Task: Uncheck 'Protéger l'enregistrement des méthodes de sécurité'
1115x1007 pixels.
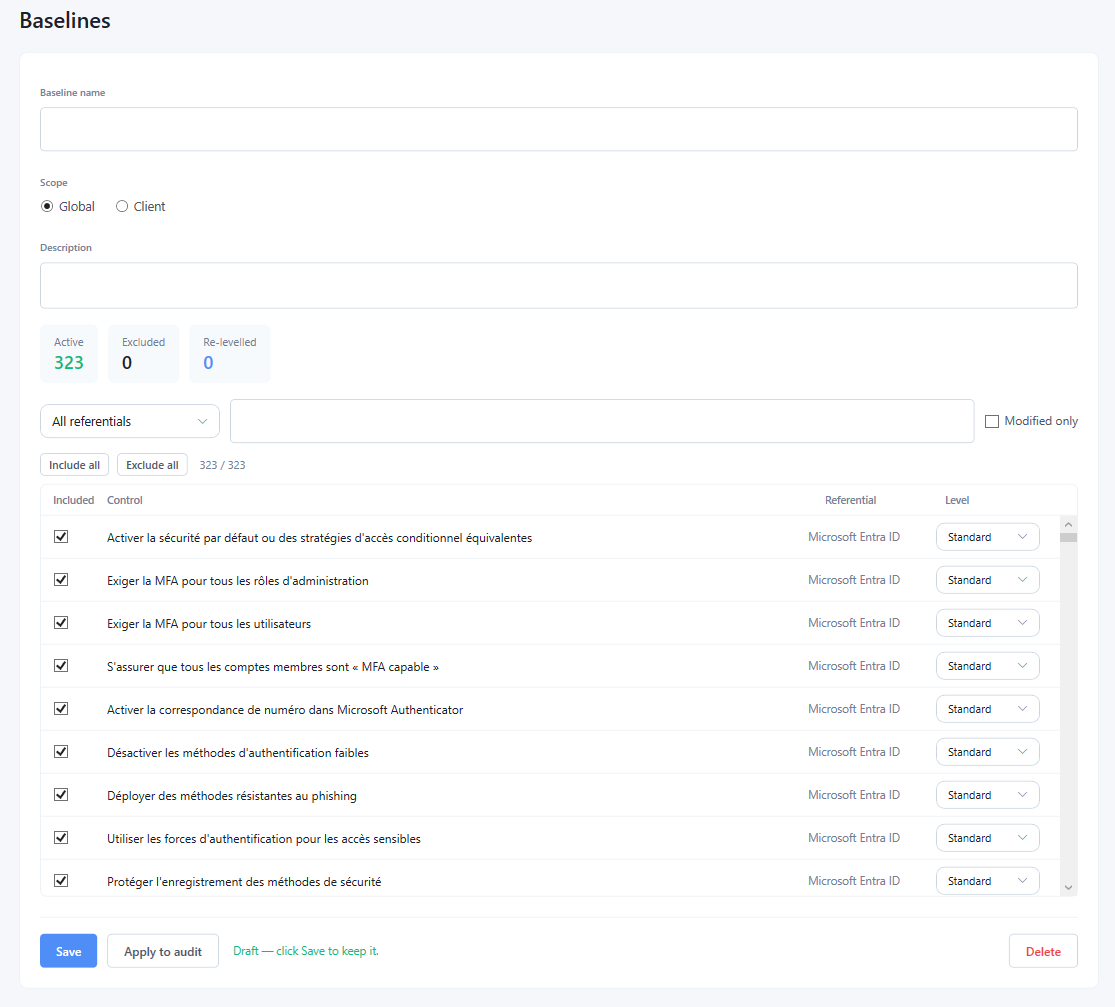Action: 61,881
